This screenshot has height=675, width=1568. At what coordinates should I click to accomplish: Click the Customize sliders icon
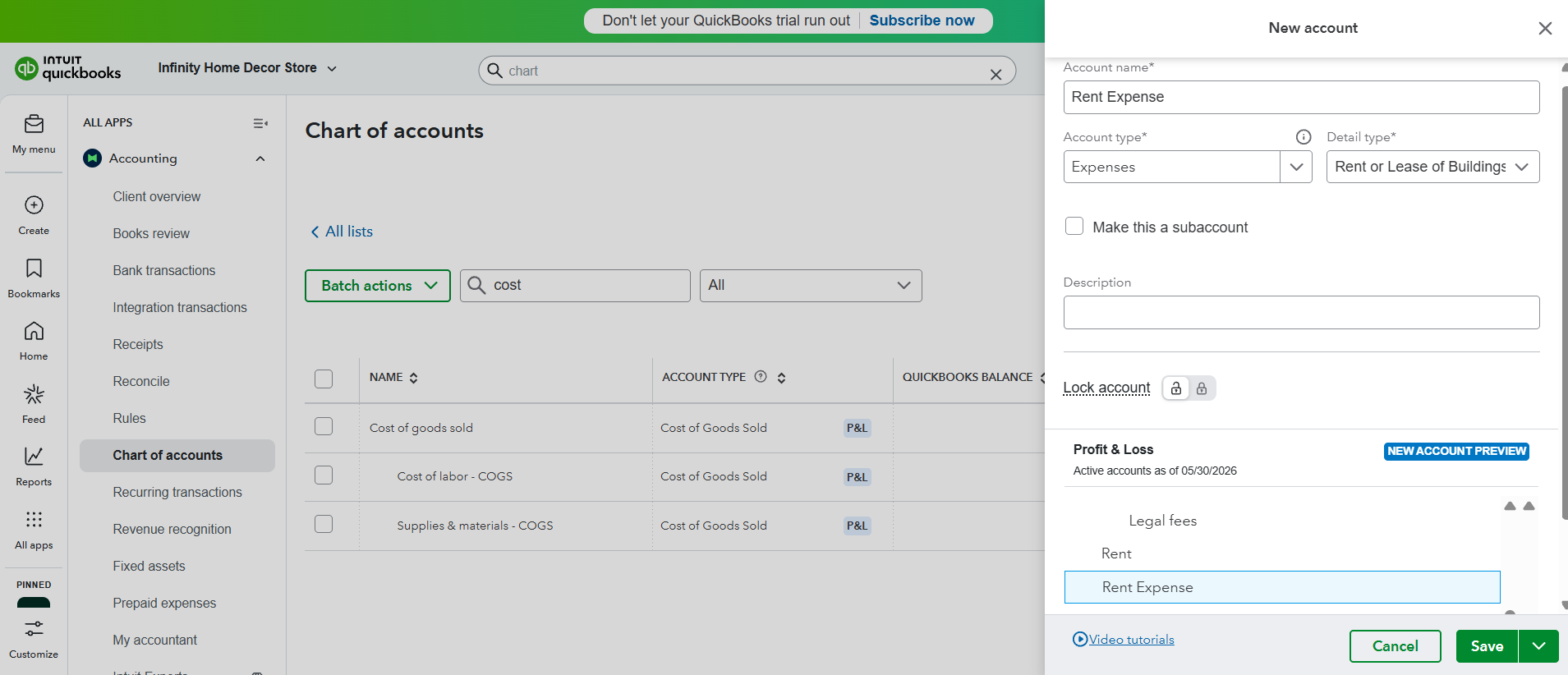click(x=34, y=629)
